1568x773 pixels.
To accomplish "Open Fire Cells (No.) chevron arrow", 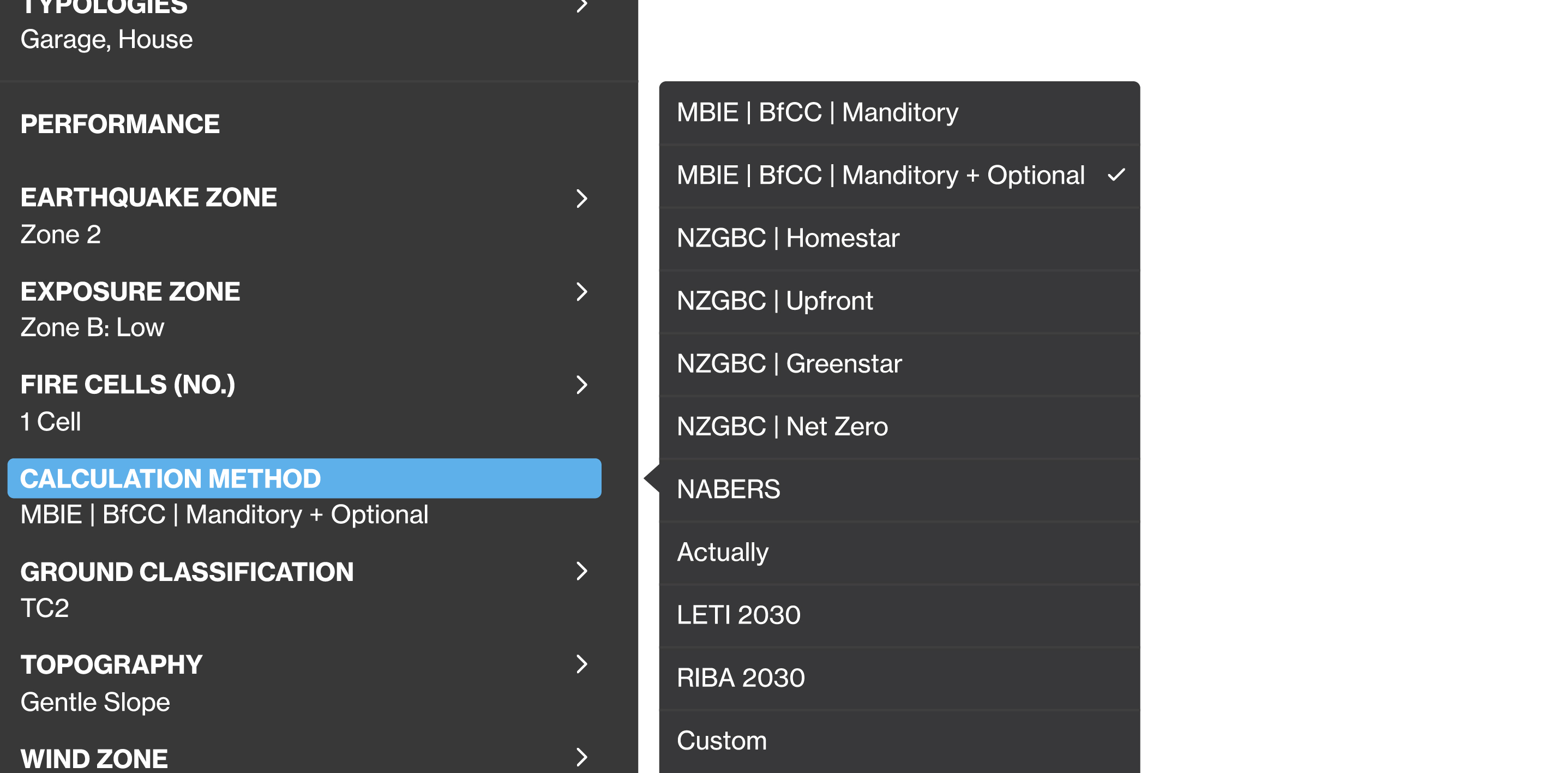I will 581,385.
